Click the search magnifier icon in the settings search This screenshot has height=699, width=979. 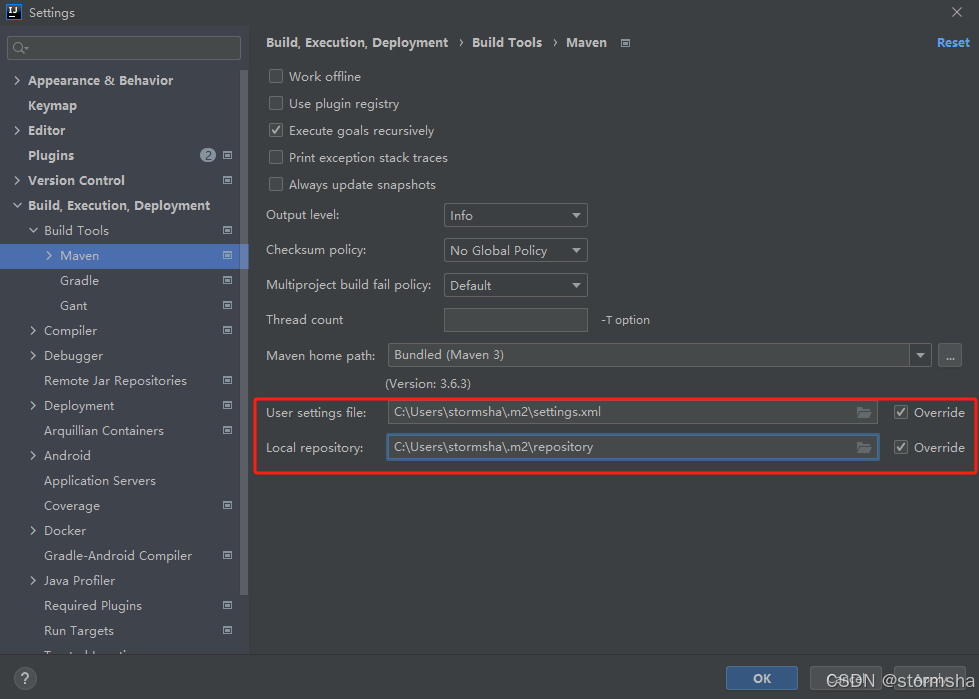pyautogui.click(x=20, y=48)
